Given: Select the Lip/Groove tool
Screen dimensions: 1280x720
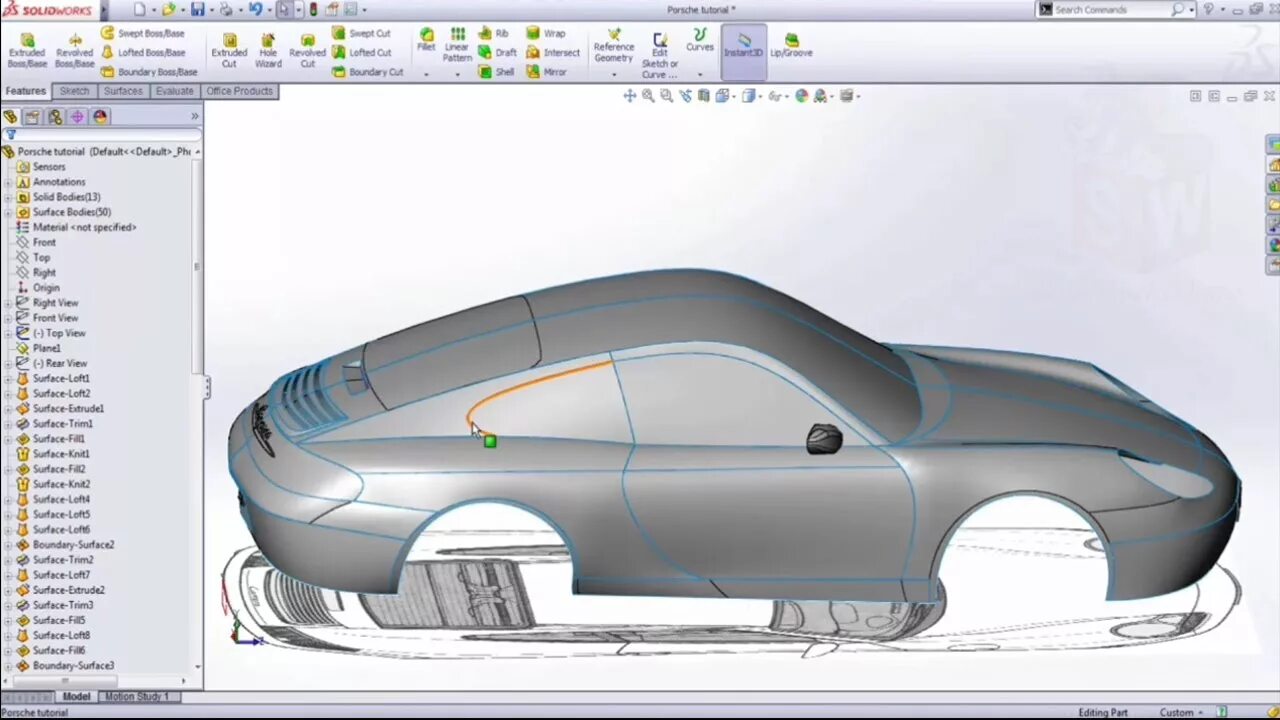Looking at the screenshot, I should pyautogui.click(x=791, y=45).
